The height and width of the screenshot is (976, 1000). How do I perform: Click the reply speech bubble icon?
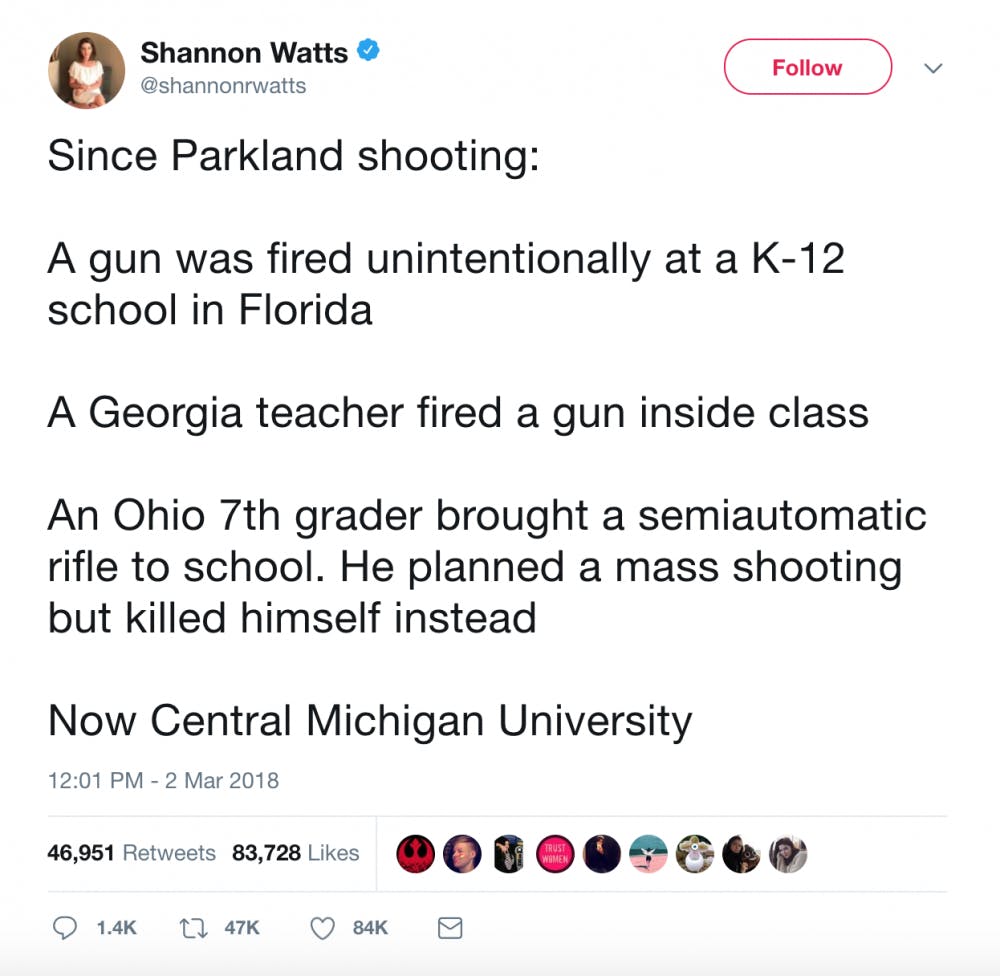tap(65, 928)
